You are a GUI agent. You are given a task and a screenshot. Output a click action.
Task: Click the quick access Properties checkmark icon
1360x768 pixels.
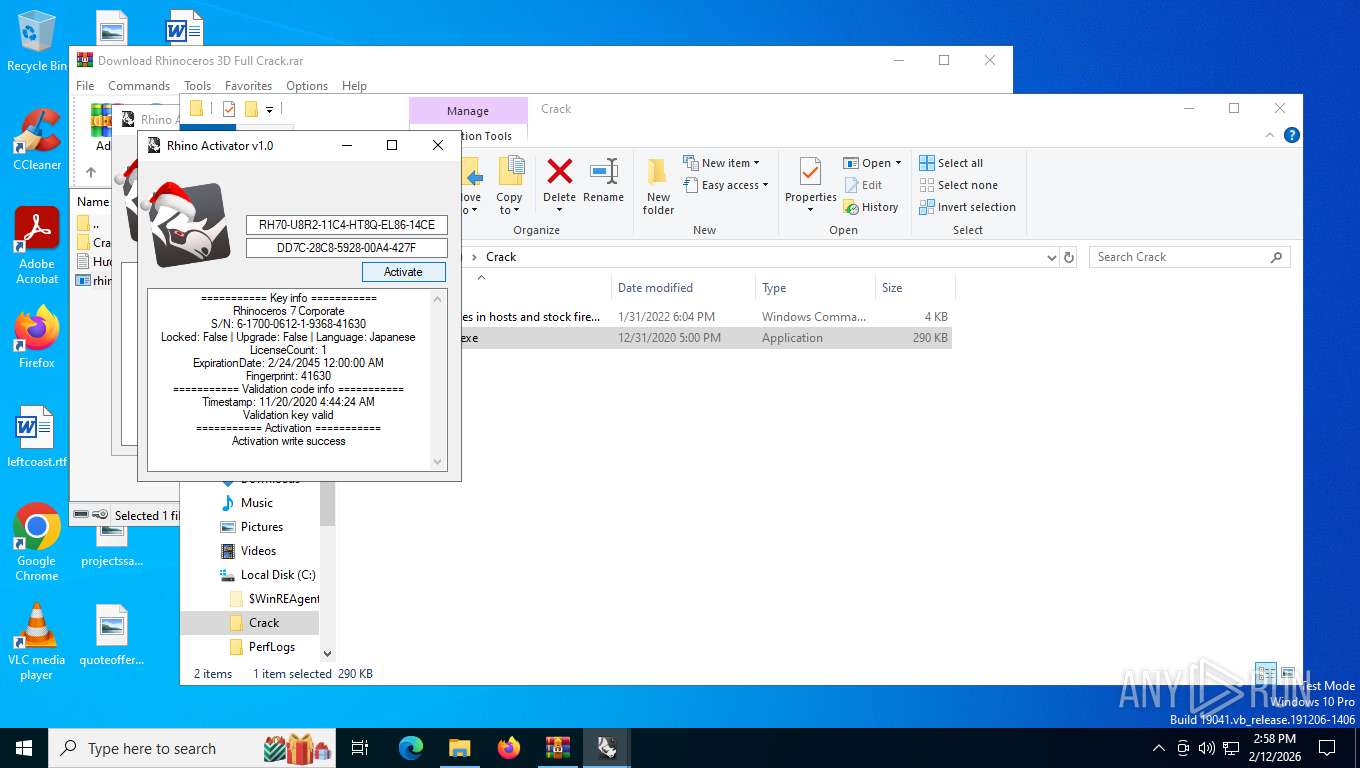[229, 108]
